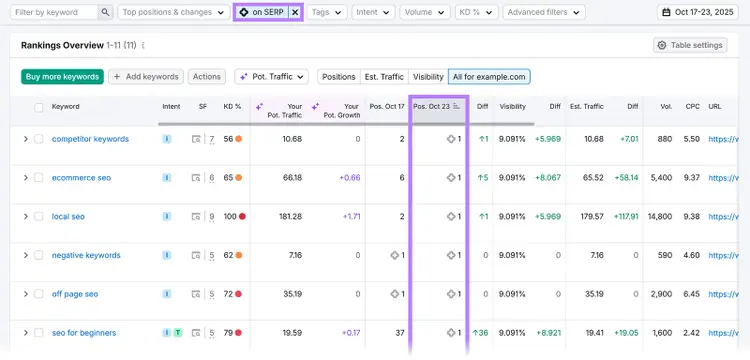Image resolution: width=750 pixels, height=360 pixels.
Task: Check the seo for beginners row checkbox
Action: [39, 333]
